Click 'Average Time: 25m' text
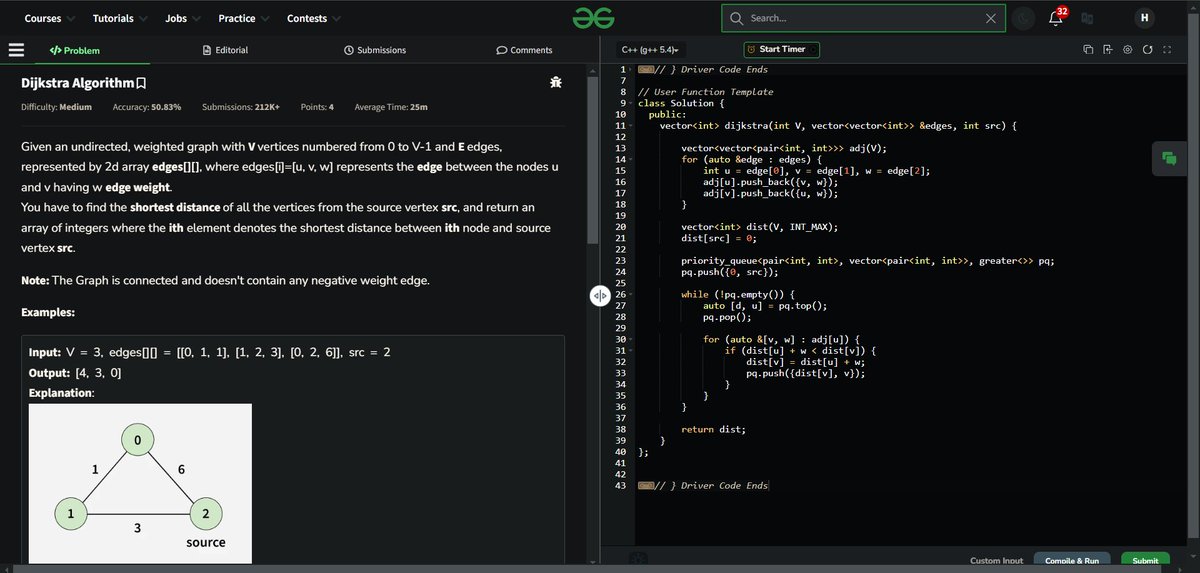Screen dimensions: 1200x573 (391, 107)
